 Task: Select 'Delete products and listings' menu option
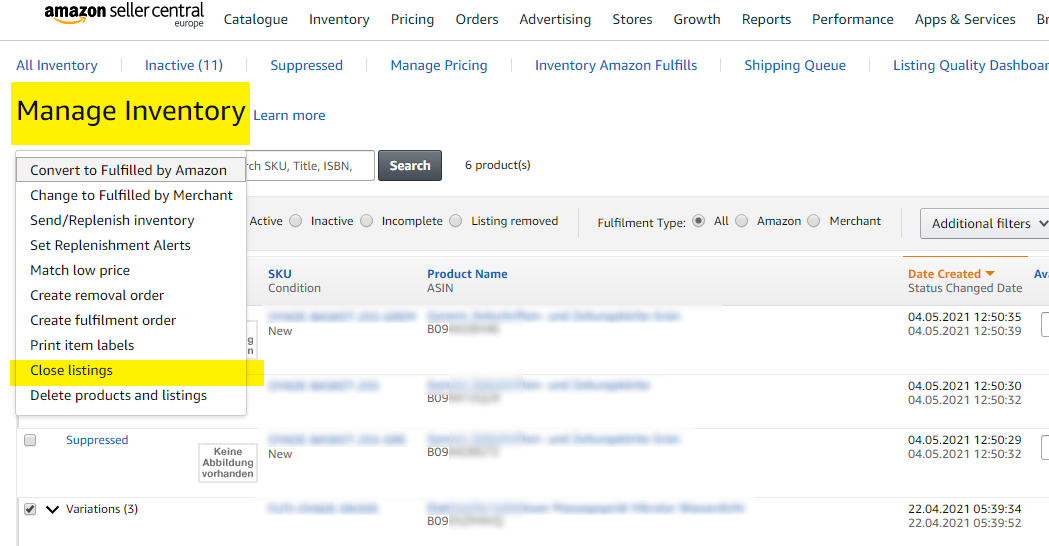[118, 395]
